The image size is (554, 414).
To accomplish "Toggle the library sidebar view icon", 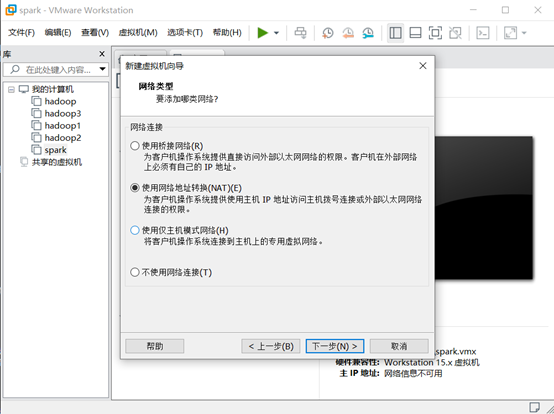I will point(395,33).
